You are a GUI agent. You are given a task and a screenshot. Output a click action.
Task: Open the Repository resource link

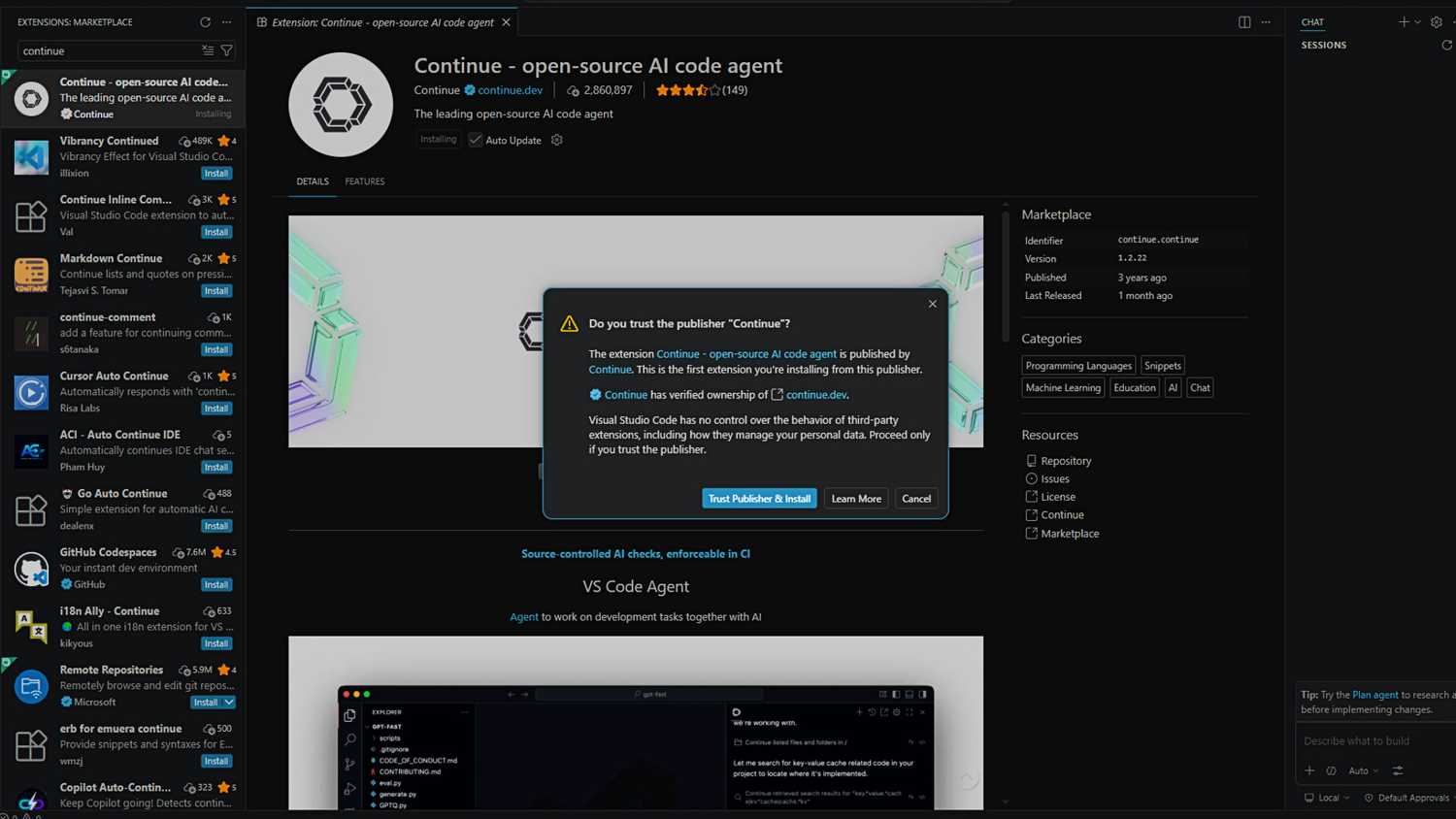[1066, 461]
